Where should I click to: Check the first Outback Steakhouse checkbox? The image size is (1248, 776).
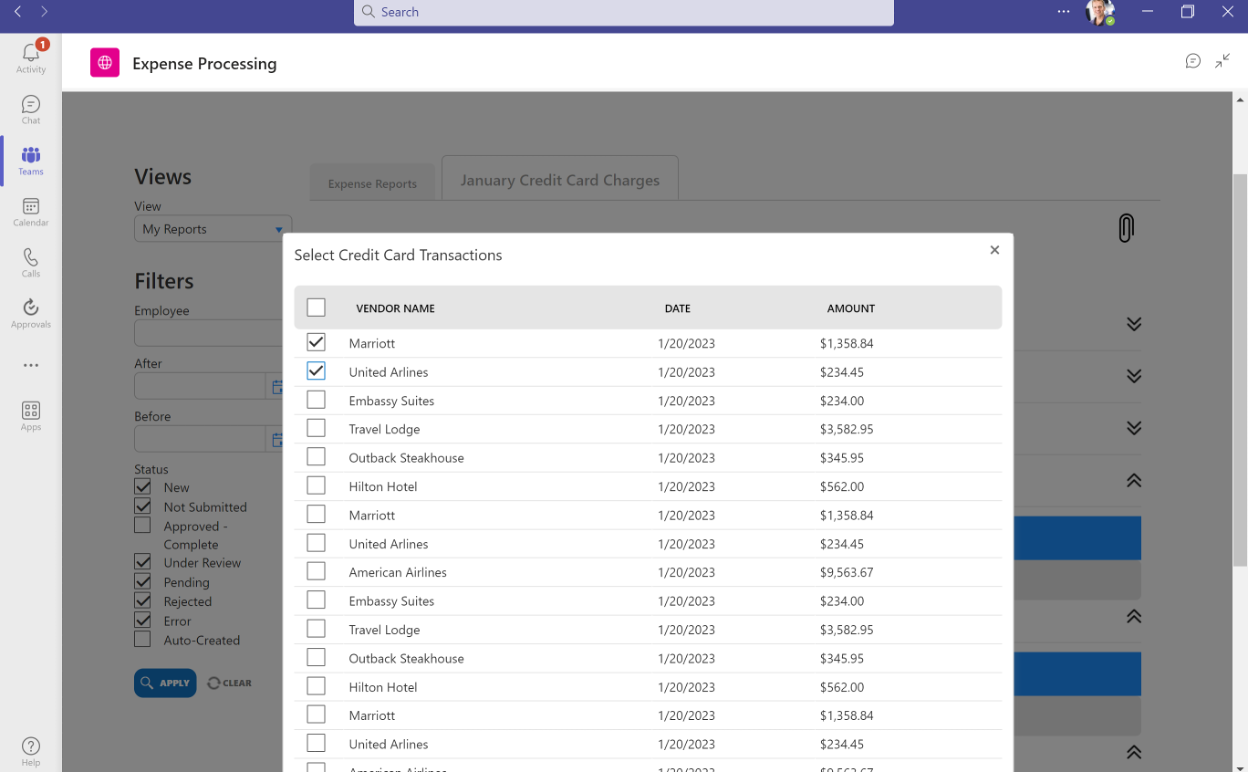pyautogui.click(x=316, y=457)
